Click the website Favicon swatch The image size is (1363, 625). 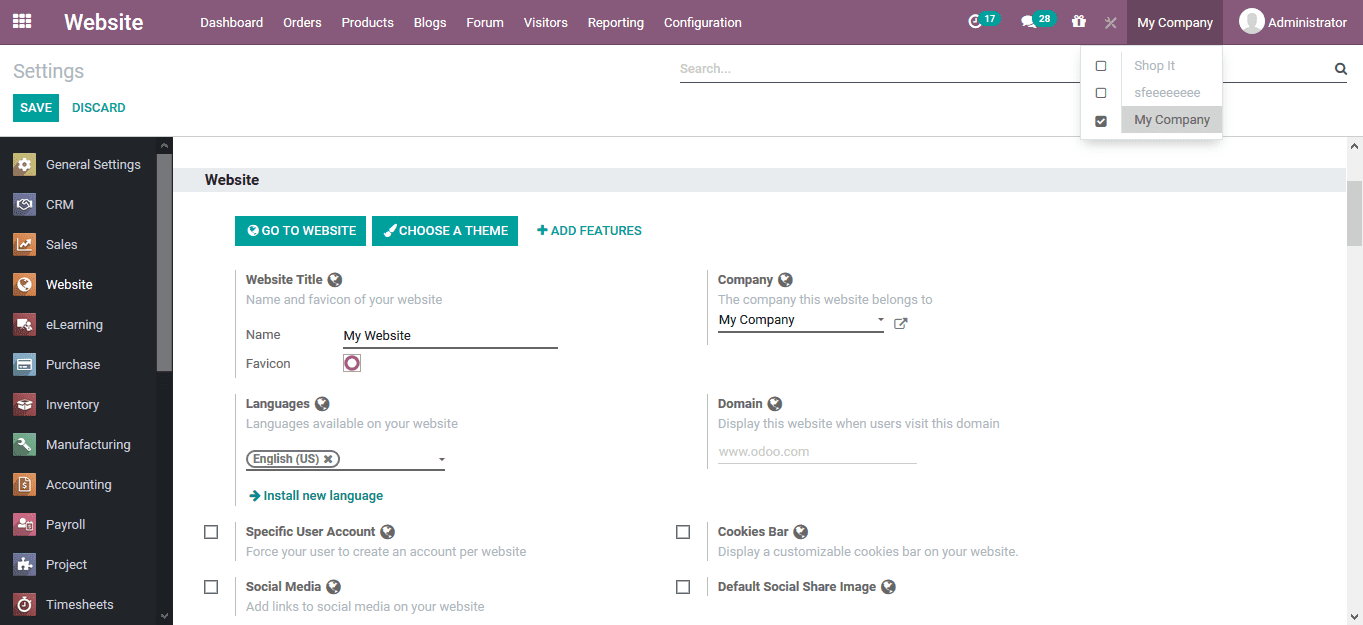click(x=351, y=362)
